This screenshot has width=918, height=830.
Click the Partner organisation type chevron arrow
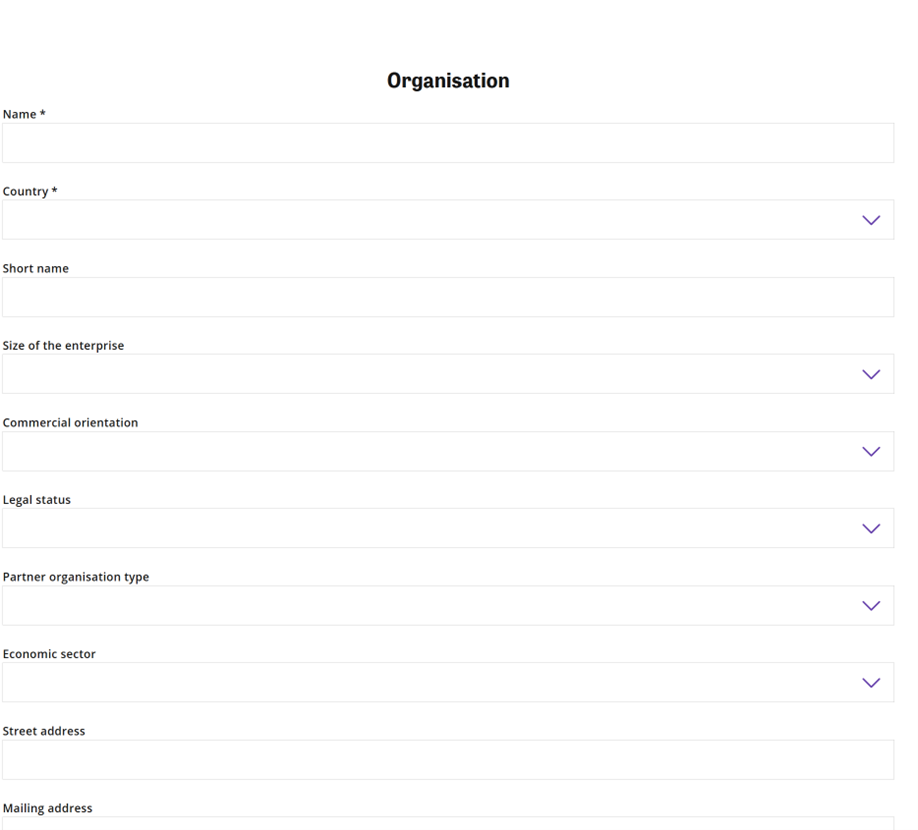tap(870, 605)
